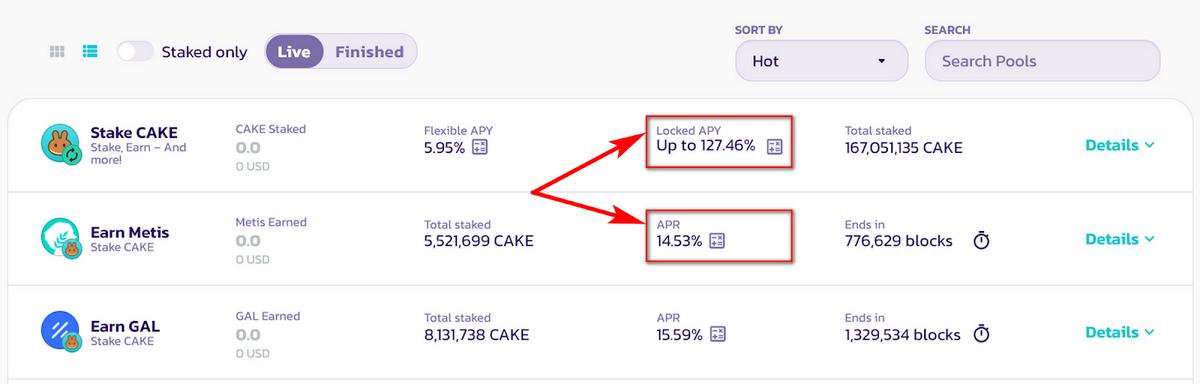1200x384 pixels.
Task: Click the Search Pools input field
Action: [1042, 61]
